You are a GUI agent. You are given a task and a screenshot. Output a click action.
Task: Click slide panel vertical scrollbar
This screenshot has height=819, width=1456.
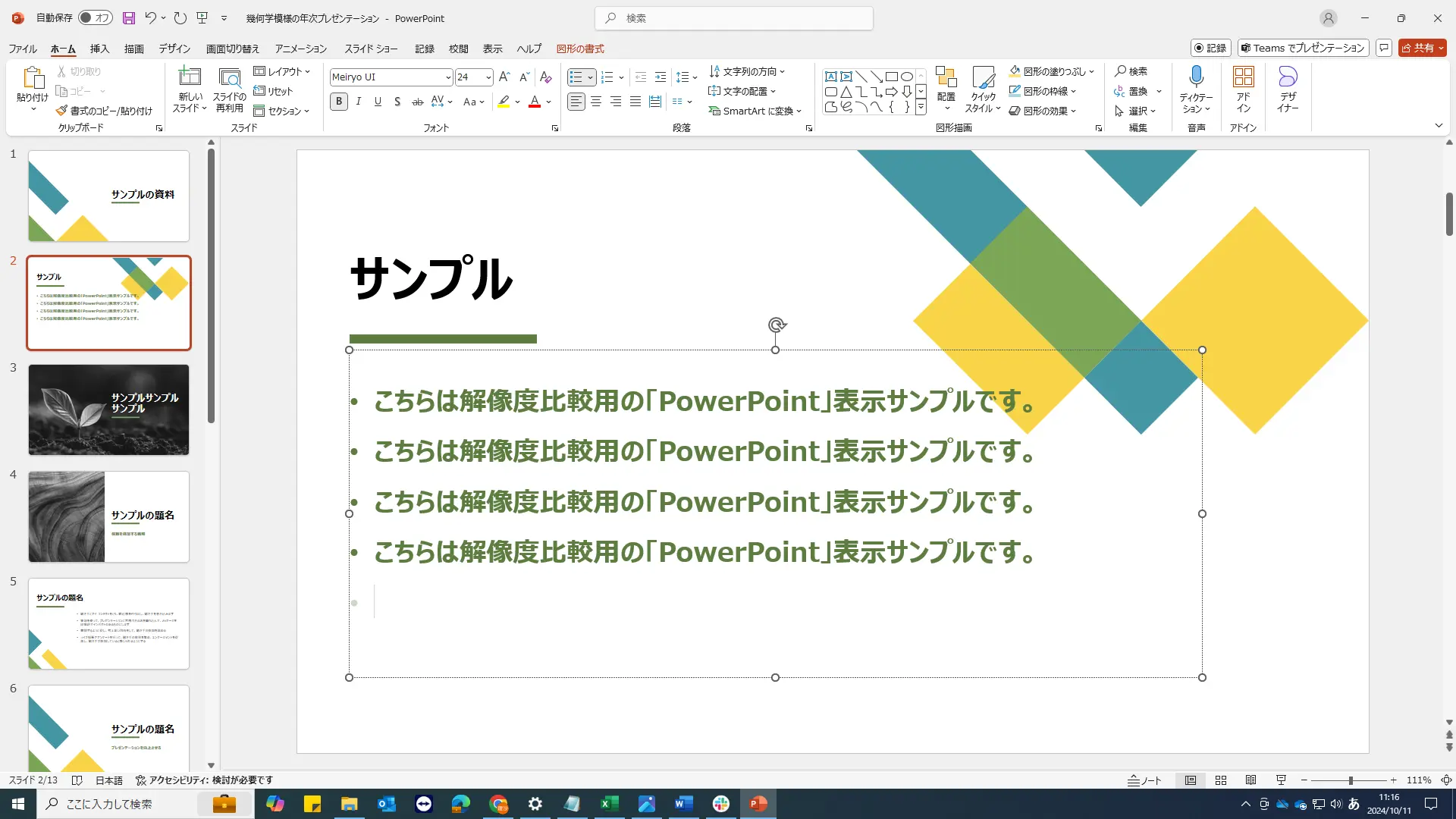pos(211,287)
